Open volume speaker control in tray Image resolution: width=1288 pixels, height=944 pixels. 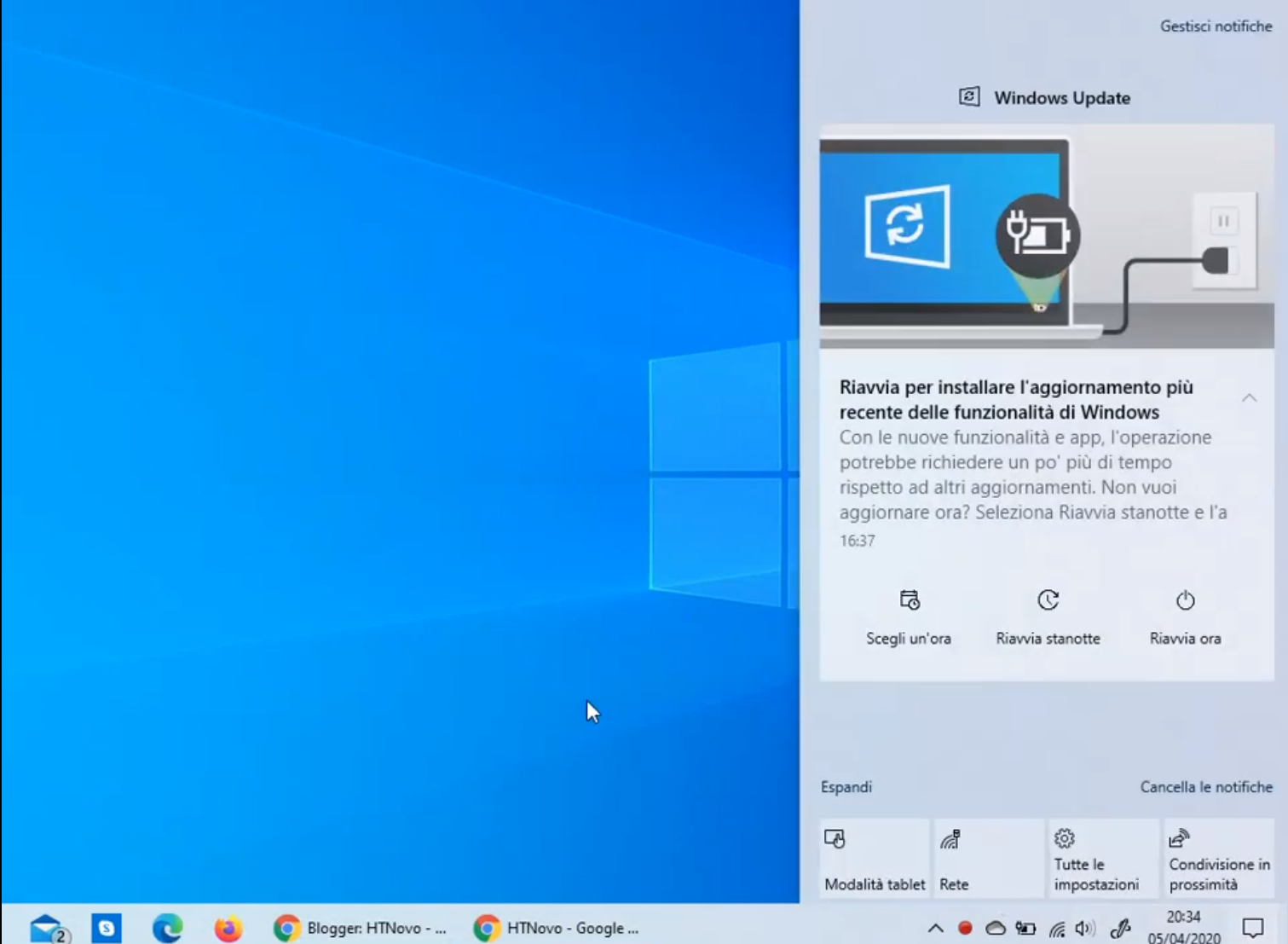click(x=1085, y=929)
